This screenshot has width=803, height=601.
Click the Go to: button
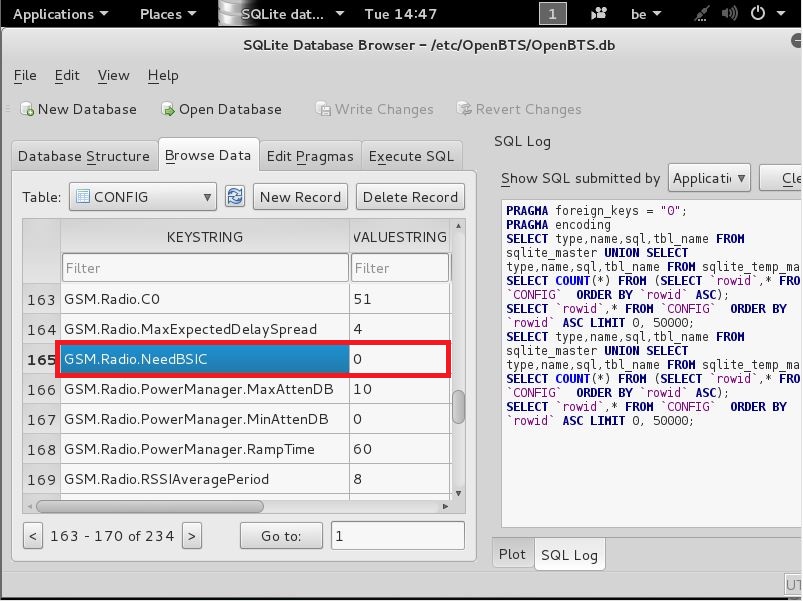[x=281, y=535]
